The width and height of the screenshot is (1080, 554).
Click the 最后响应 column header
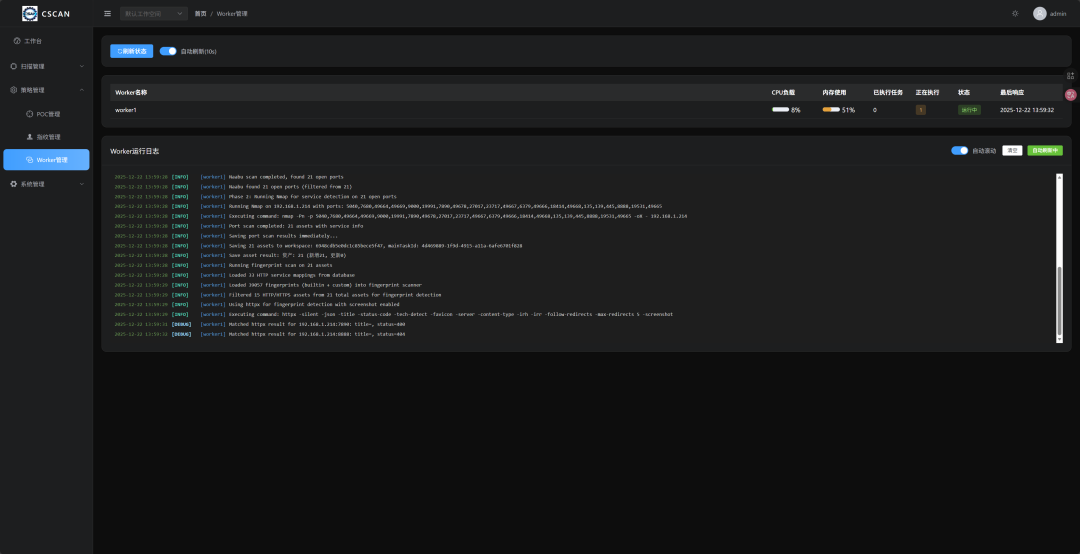pyautogui.click(x=1012, y=92)
